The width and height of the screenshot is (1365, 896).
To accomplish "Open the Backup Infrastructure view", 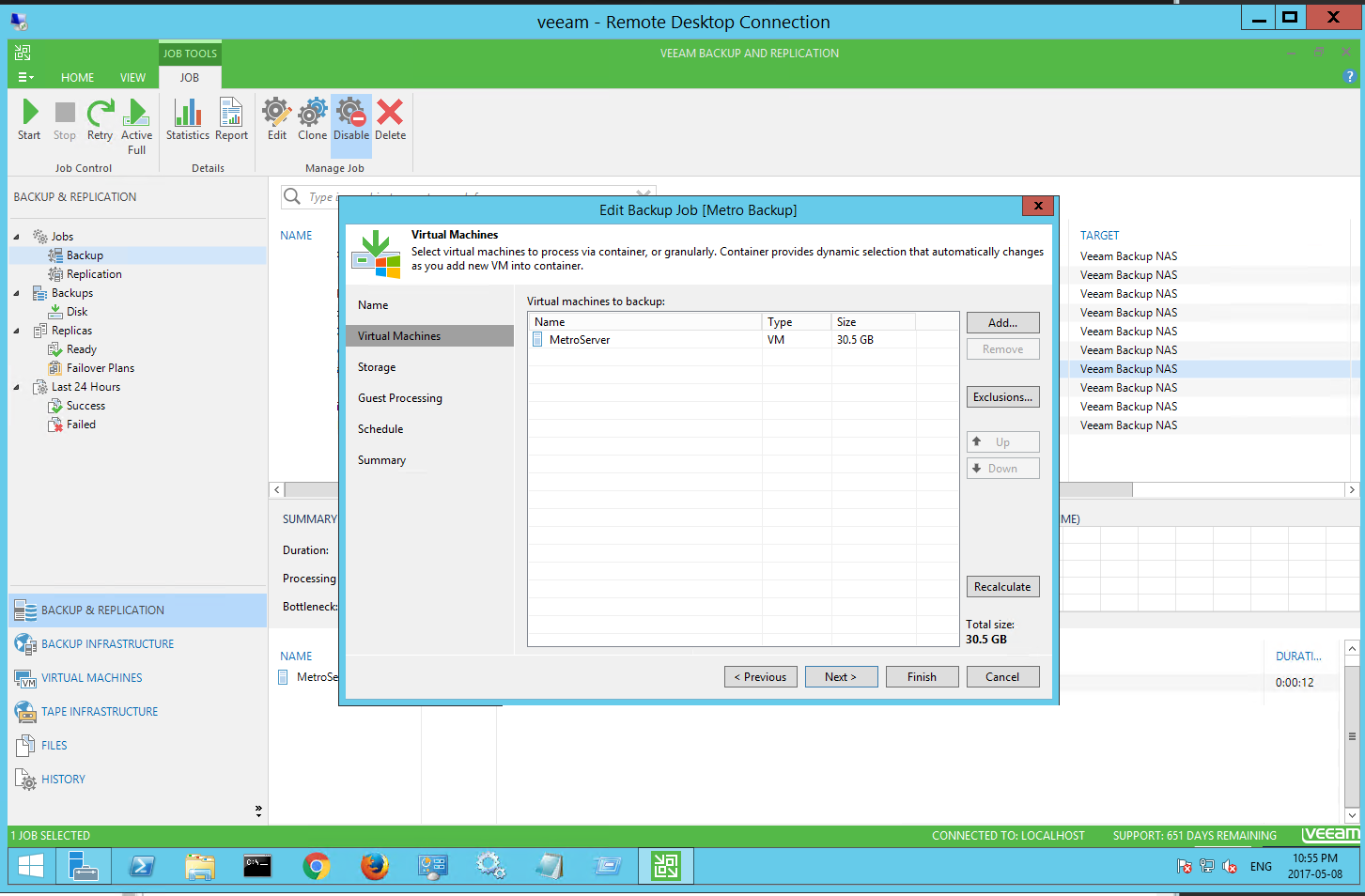I will [x=138, y=644].
